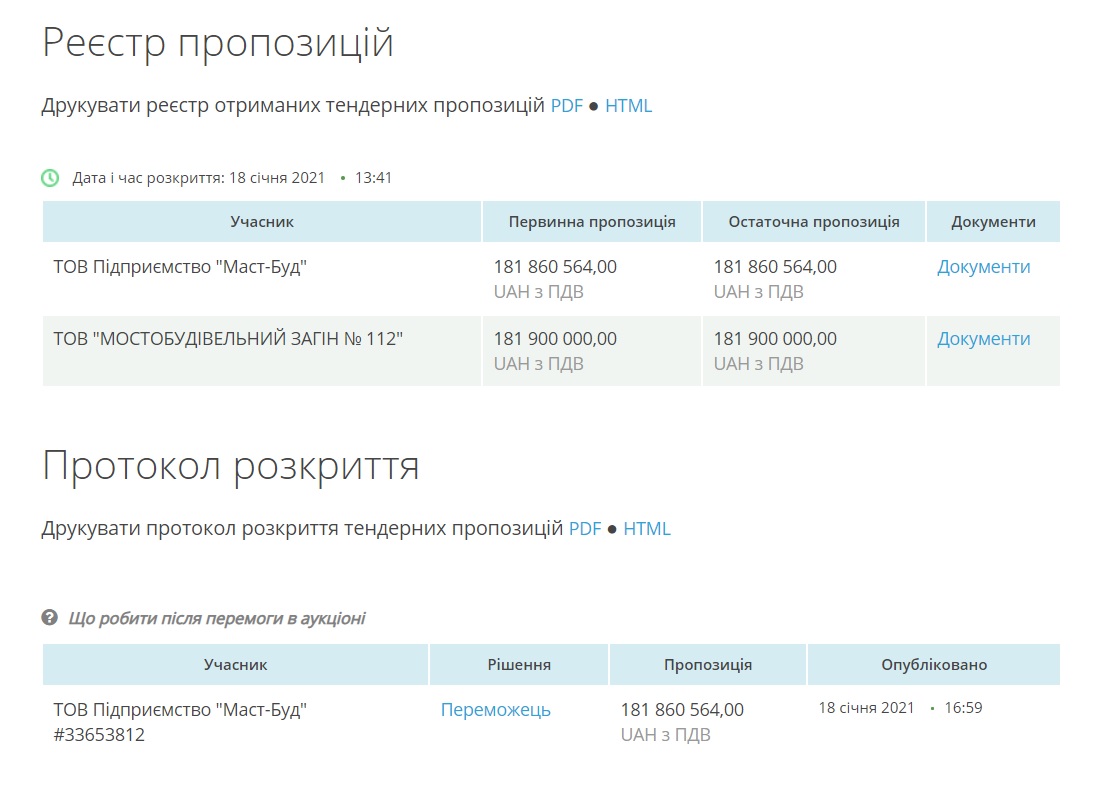Viewport: 1093px width, 787px height.
Task: Select the 'Реєстр пропозицій' heading
Action: click(217, 44)
